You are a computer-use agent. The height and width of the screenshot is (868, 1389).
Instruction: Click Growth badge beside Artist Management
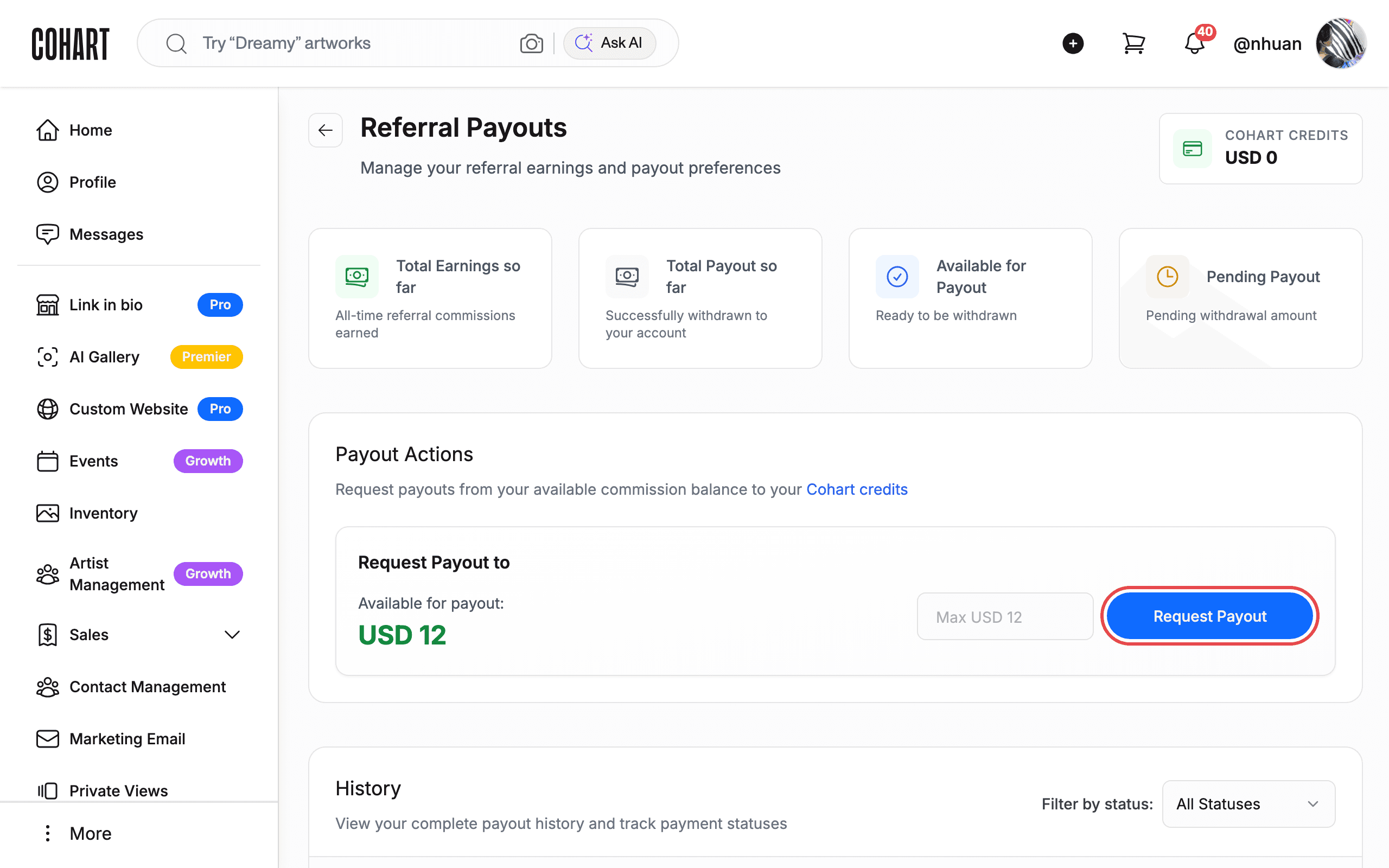[x=208, y=574]
